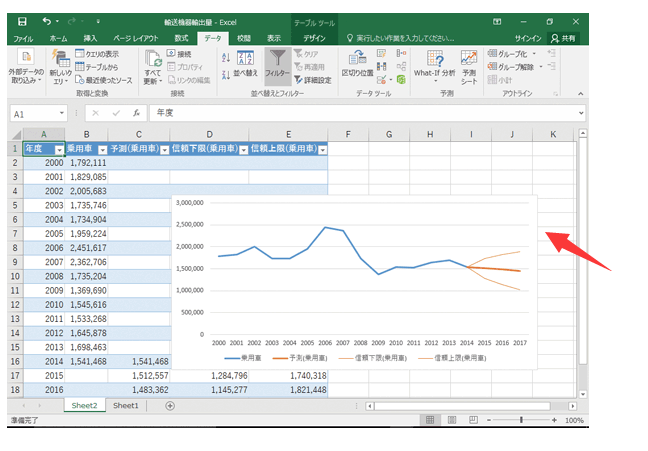Image resolution: width=648 pixels, height=451 pixels.
Task: Open the 乗用車 column filter dropdown
Action: click(102, 150)
